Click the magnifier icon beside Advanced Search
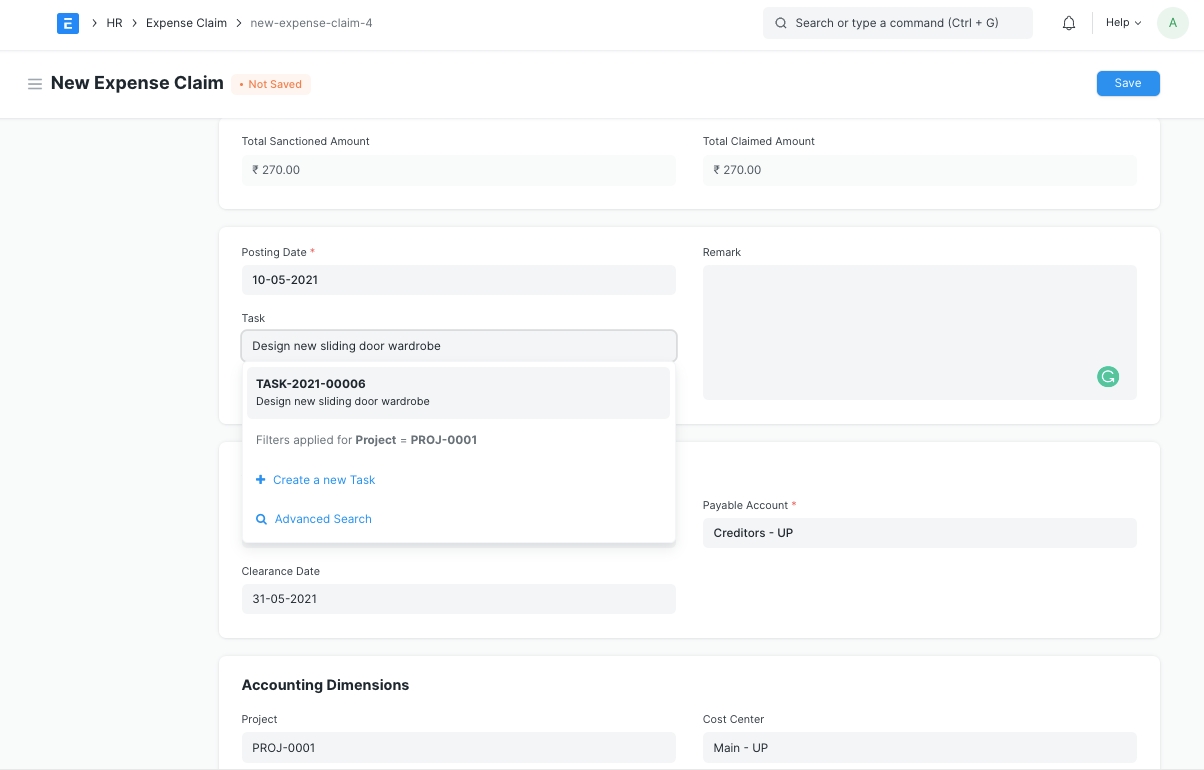The width and height of the screenshot is (1204, 770). [262, 519]
